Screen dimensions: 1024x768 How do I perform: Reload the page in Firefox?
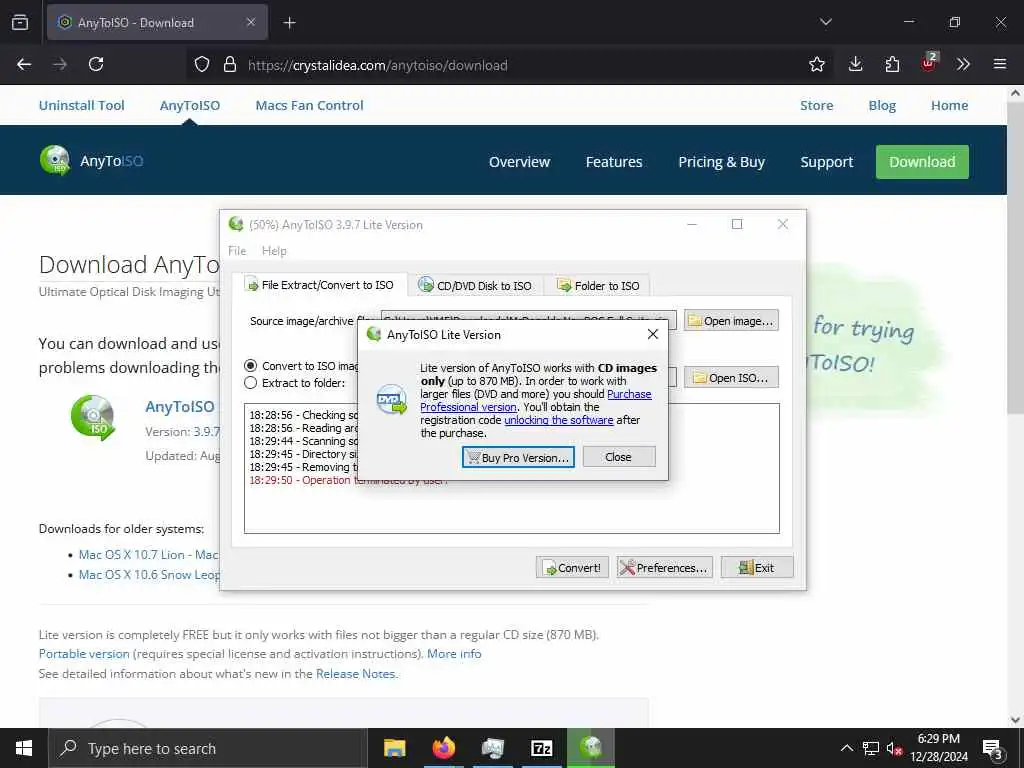(x=96, y=64)
